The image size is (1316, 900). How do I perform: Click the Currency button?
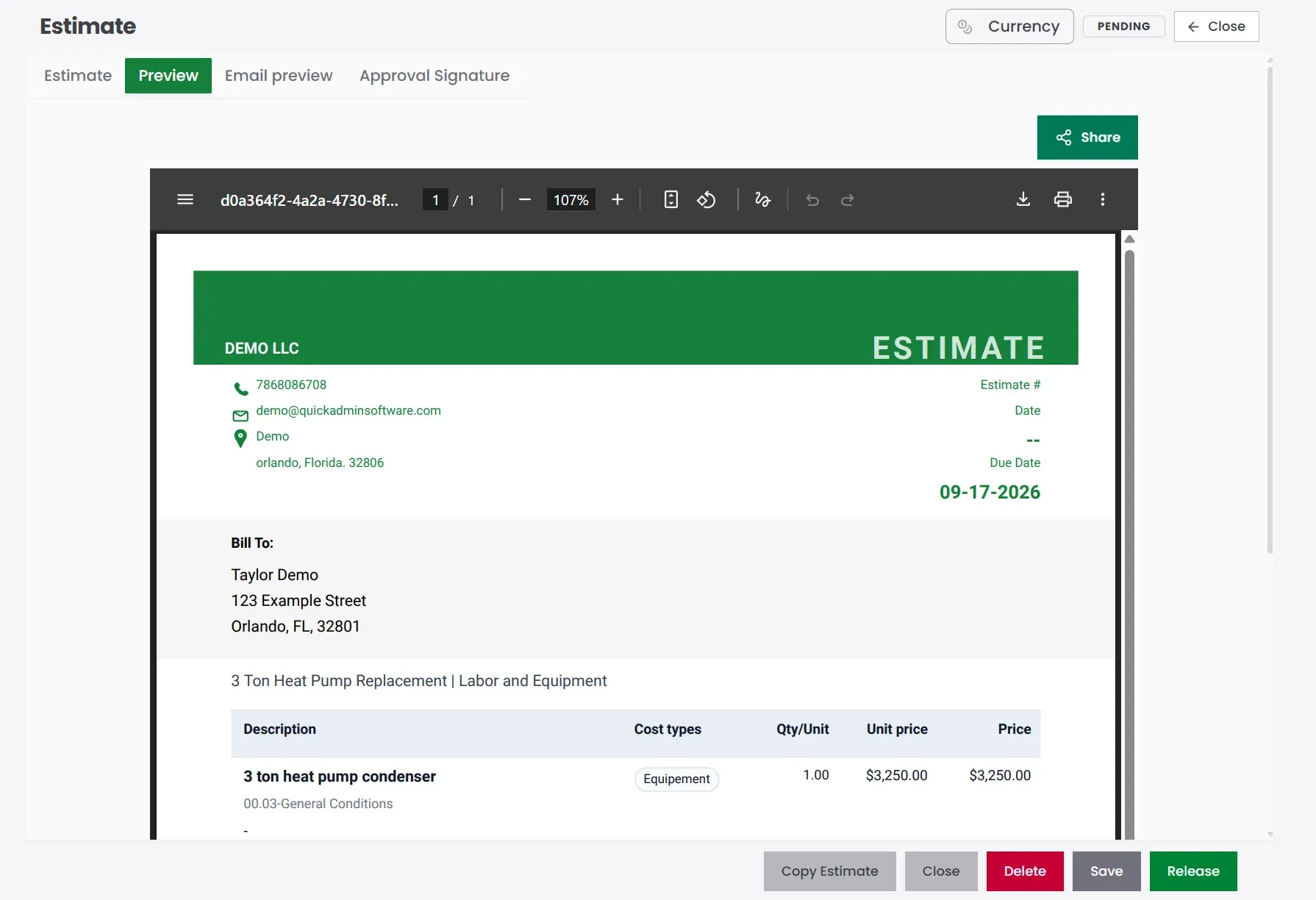[x=1009, y=26]
